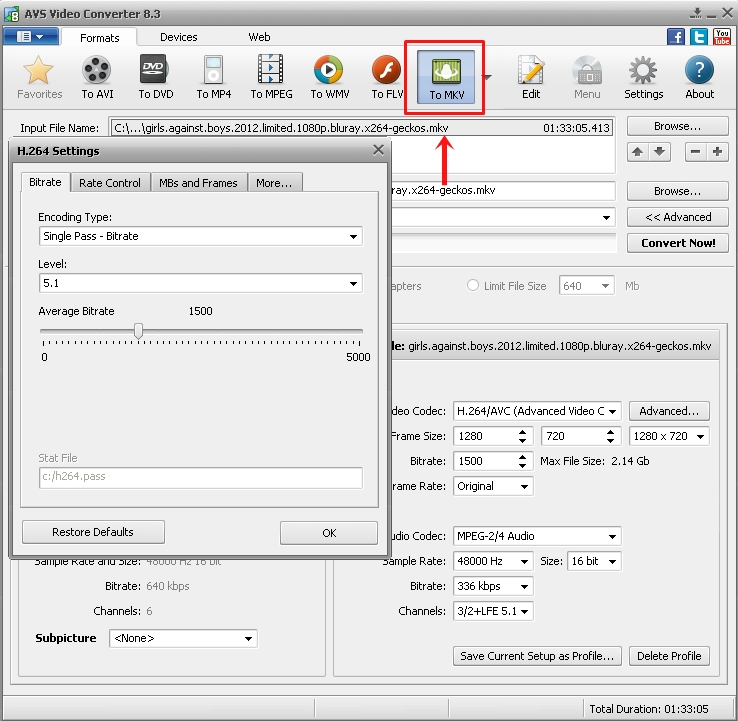This screenshot has width=738, height=721.
Task: Close the H.264 Settings dialog
Action: click(378, 150)
